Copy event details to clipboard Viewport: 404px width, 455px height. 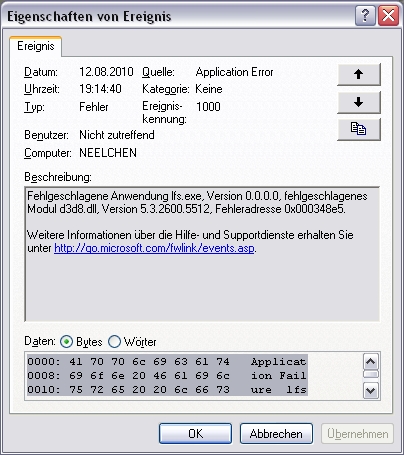tap(359, 129)
